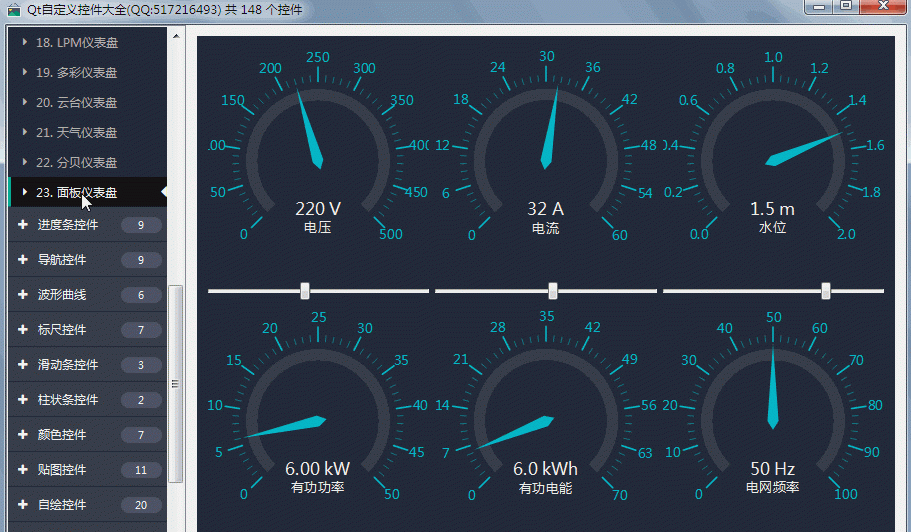Click the window title bar app icon
This screenshot has height=532, width=911.
click(14, 10)
